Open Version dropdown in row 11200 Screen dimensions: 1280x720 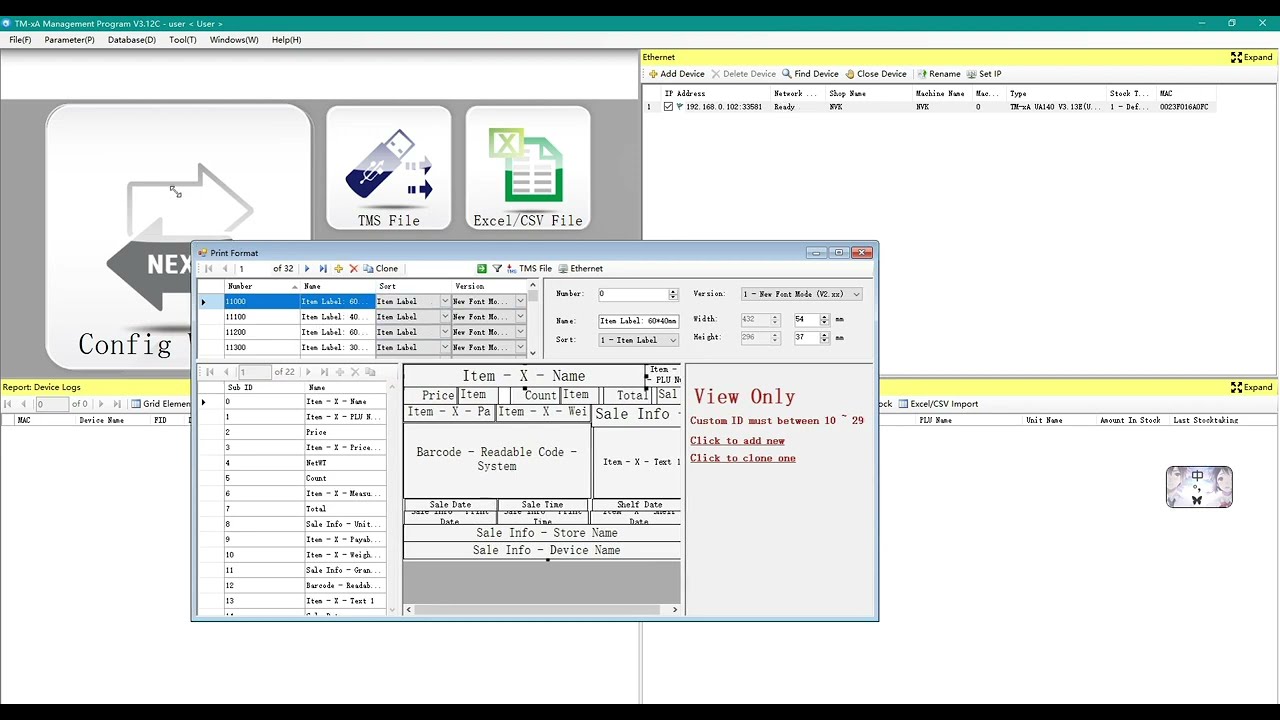coord(520,332)
